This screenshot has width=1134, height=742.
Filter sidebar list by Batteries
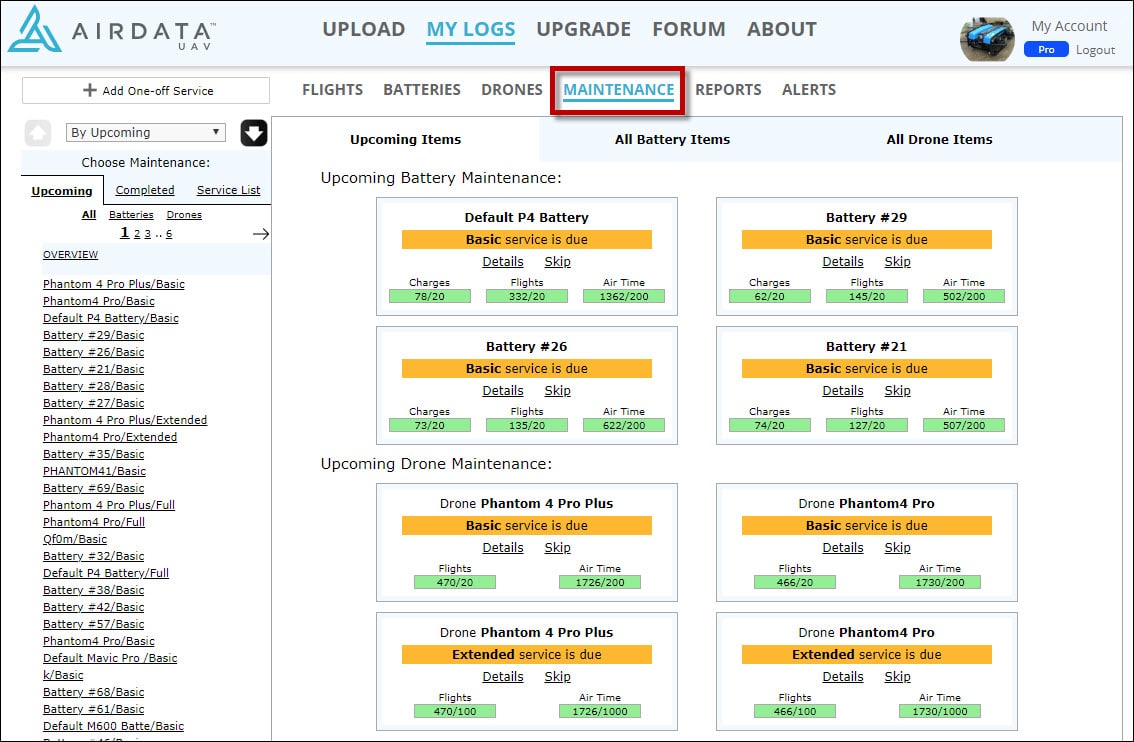coord(131,215)
